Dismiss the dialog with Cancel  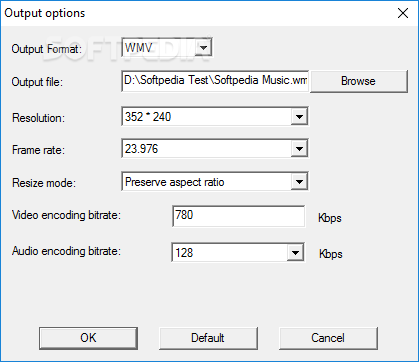pyautogui.click(x=328, y=338)
